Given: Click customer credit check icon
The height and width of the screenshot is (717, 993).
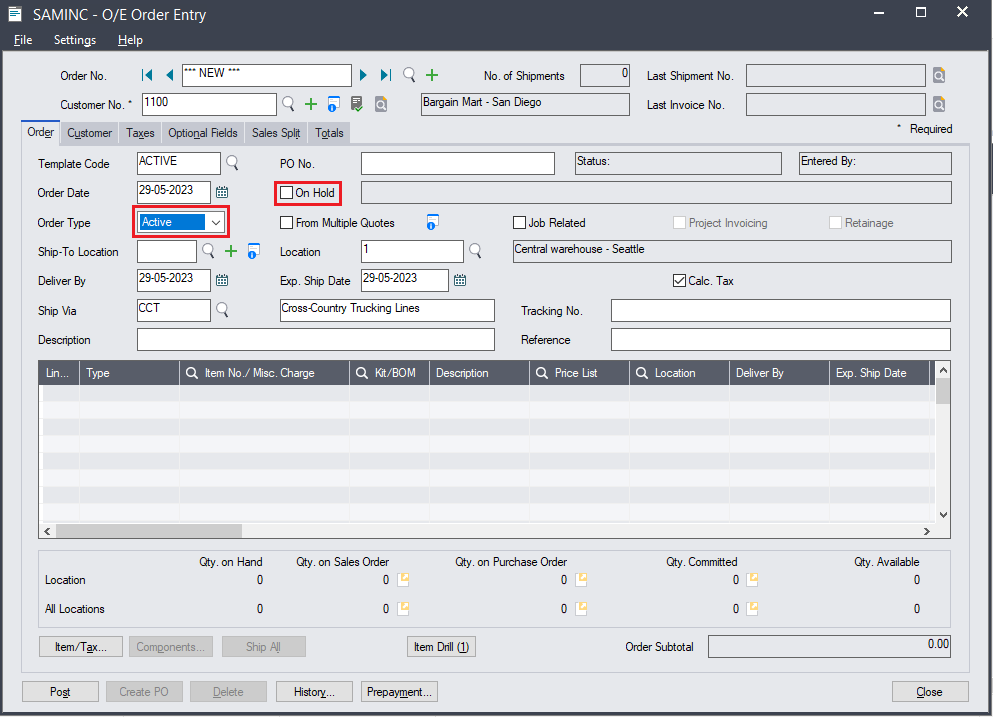Looking at the screenshot, I should pos(357,104).
